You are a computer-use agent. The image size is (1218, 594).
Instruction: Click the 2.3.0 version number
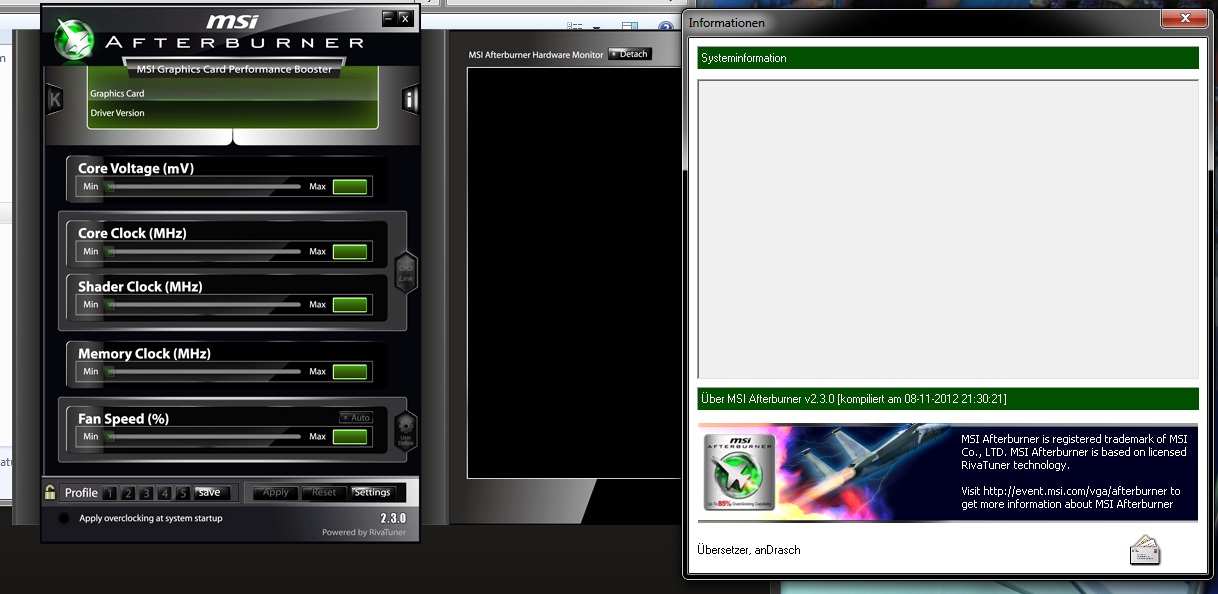(x=393, y=518)
